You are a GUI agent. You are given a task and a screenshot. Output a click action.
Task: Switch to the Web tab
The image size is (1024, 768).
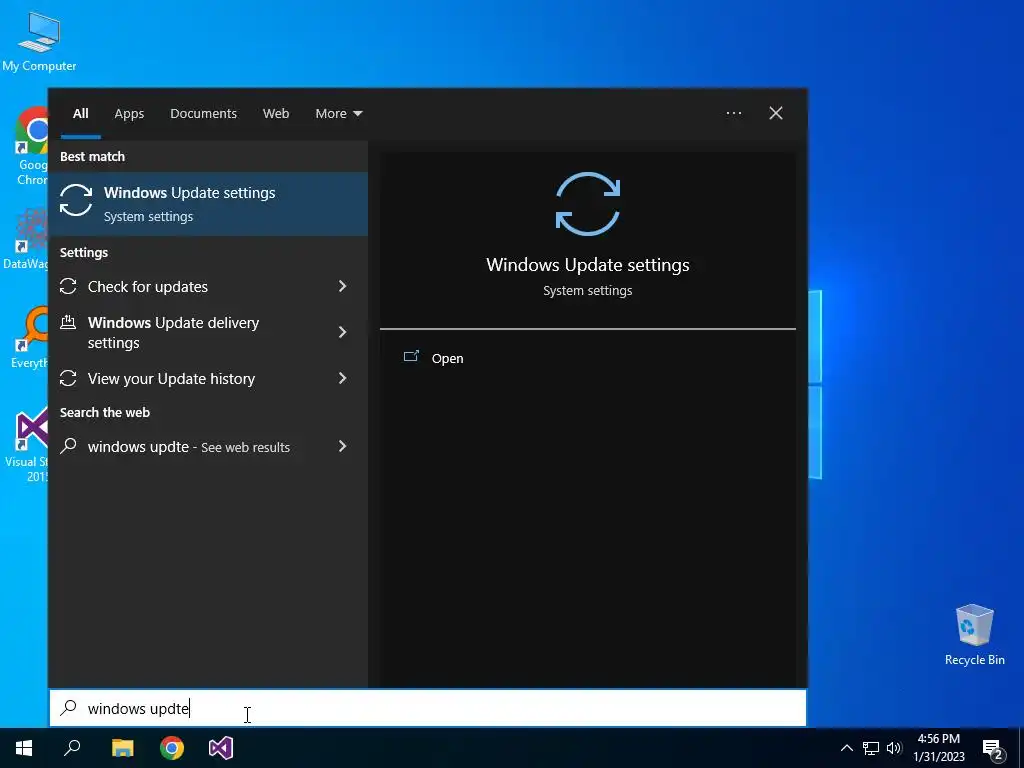tap(276, 114)
